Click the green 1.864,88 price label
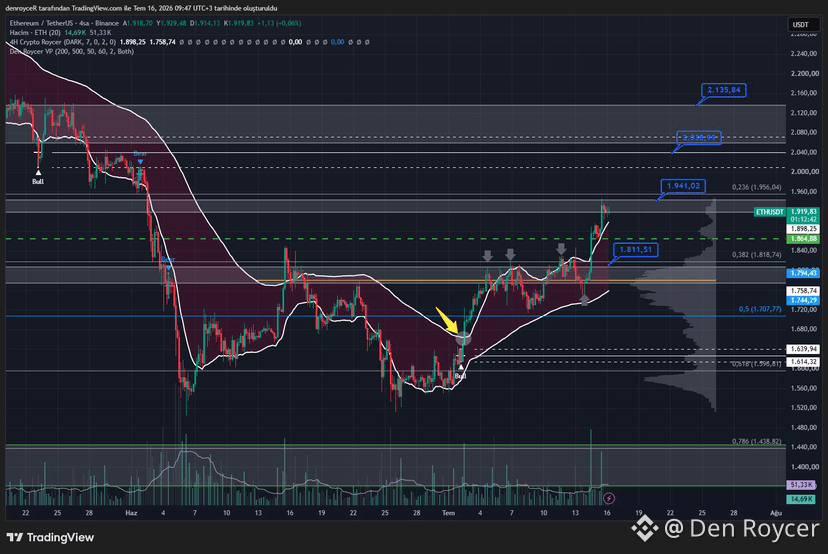 (x=803, y=239)
